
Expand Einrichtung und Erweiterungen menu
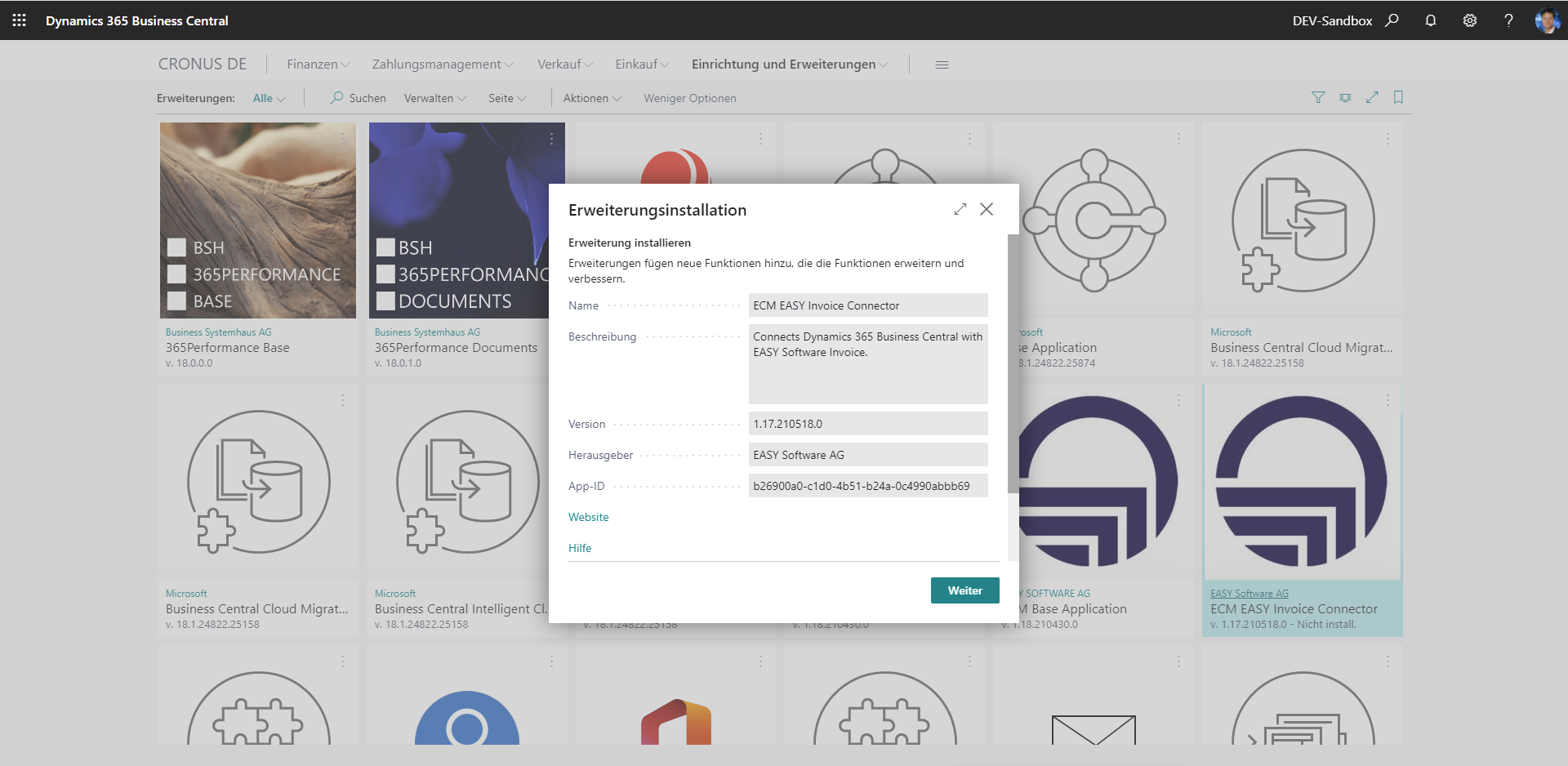point(790,65)
